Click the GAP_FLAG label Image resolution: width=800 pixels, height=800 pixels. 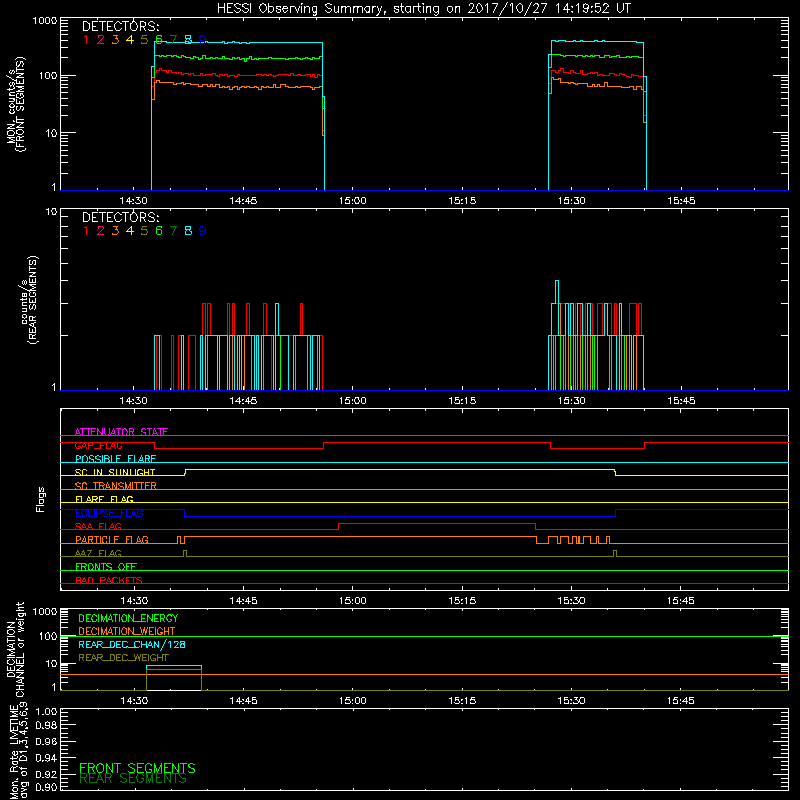(98, 445)
